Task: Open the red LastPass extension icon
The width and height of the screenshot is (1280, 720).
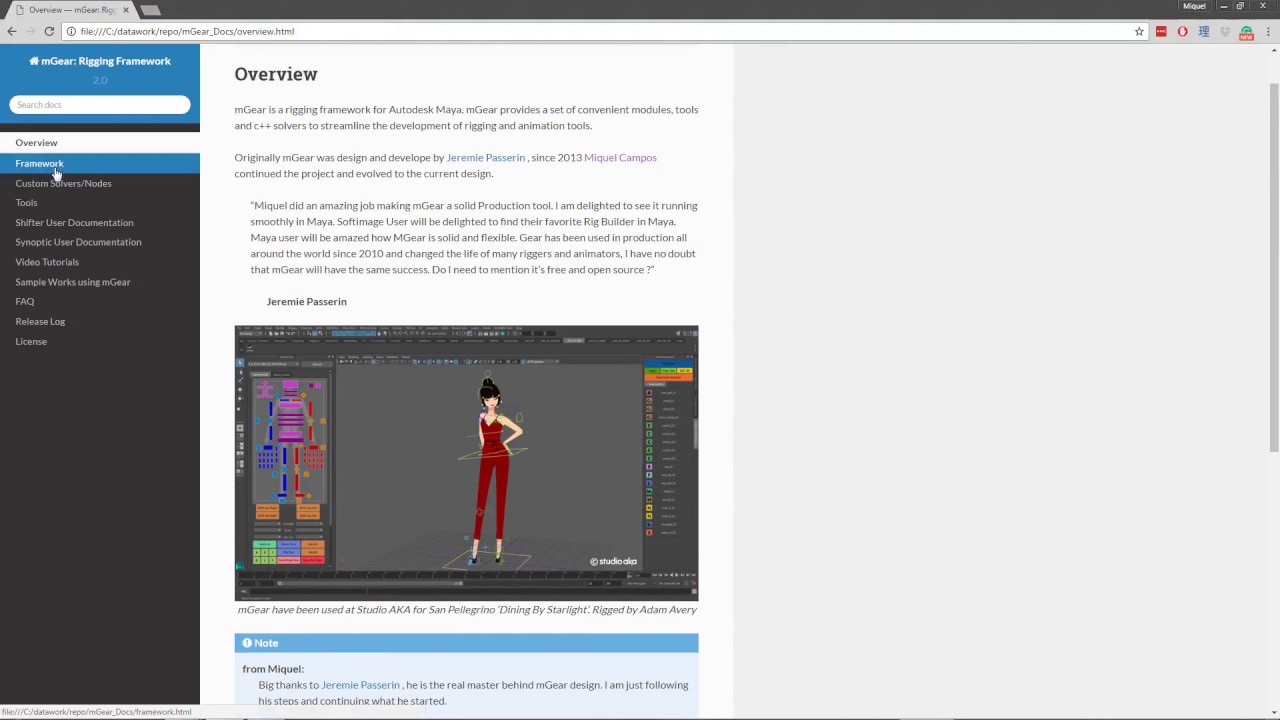Action: point(1161,31)
